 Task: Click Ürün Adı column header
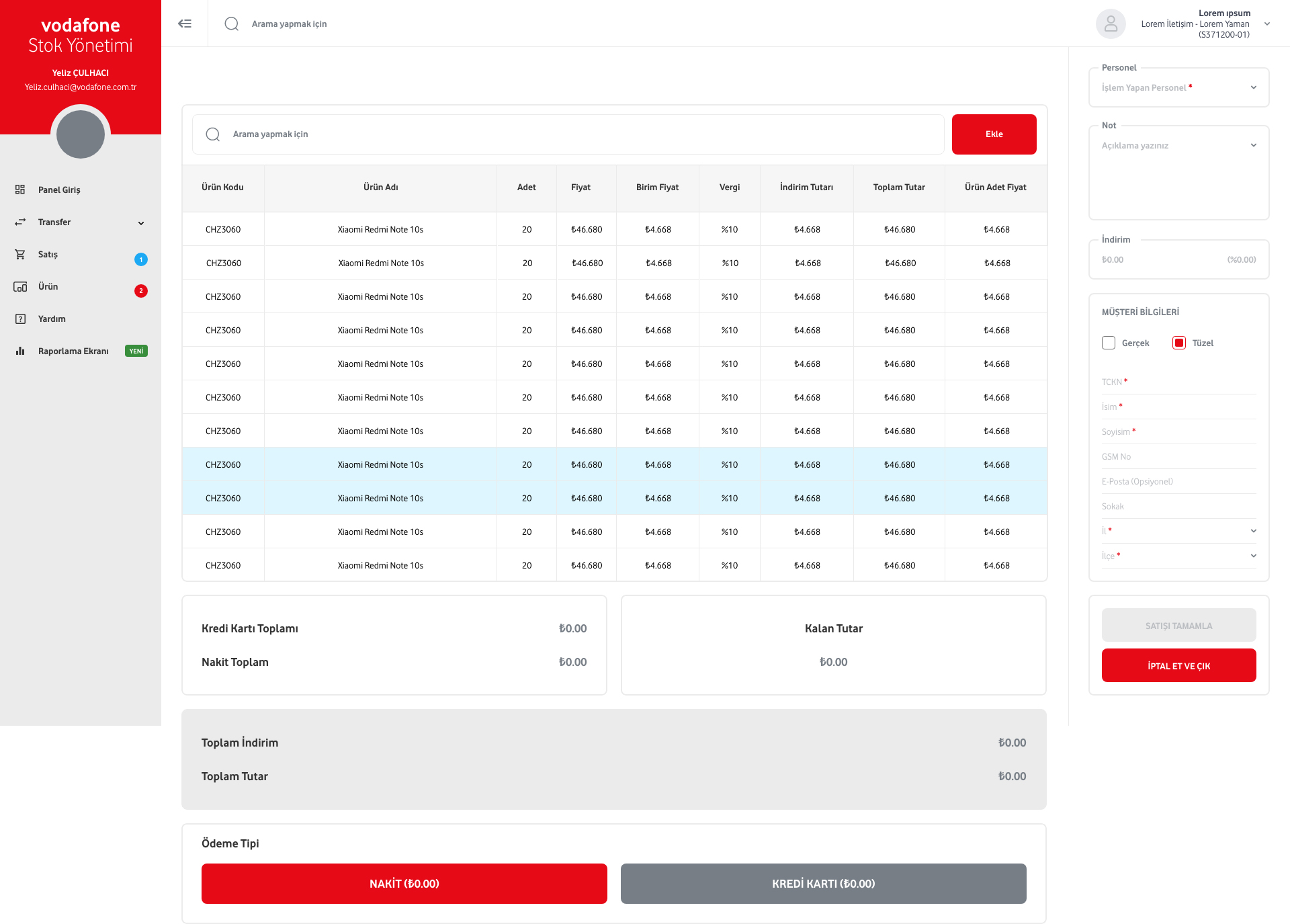click(x=381, y=187)
